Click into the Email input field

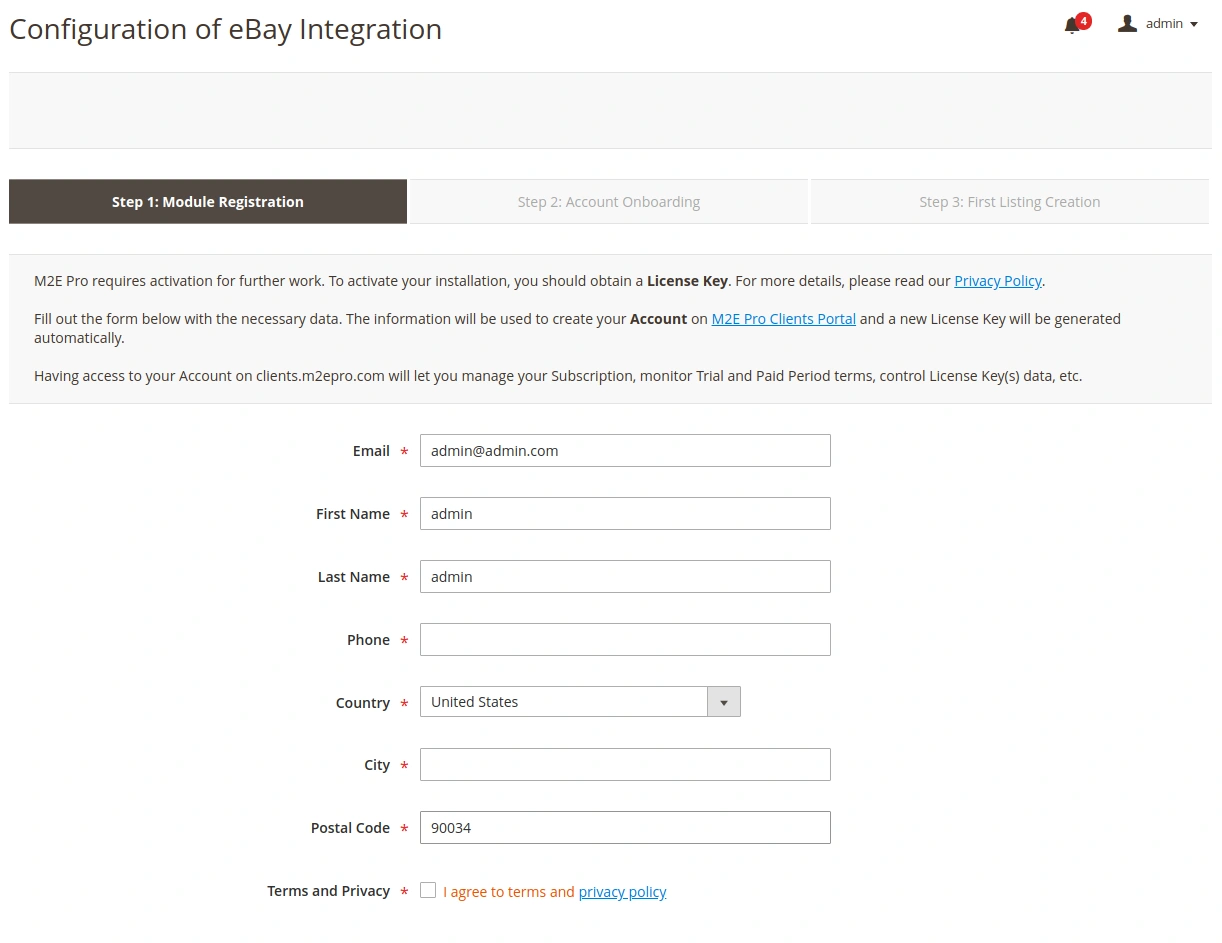point(625,451)
